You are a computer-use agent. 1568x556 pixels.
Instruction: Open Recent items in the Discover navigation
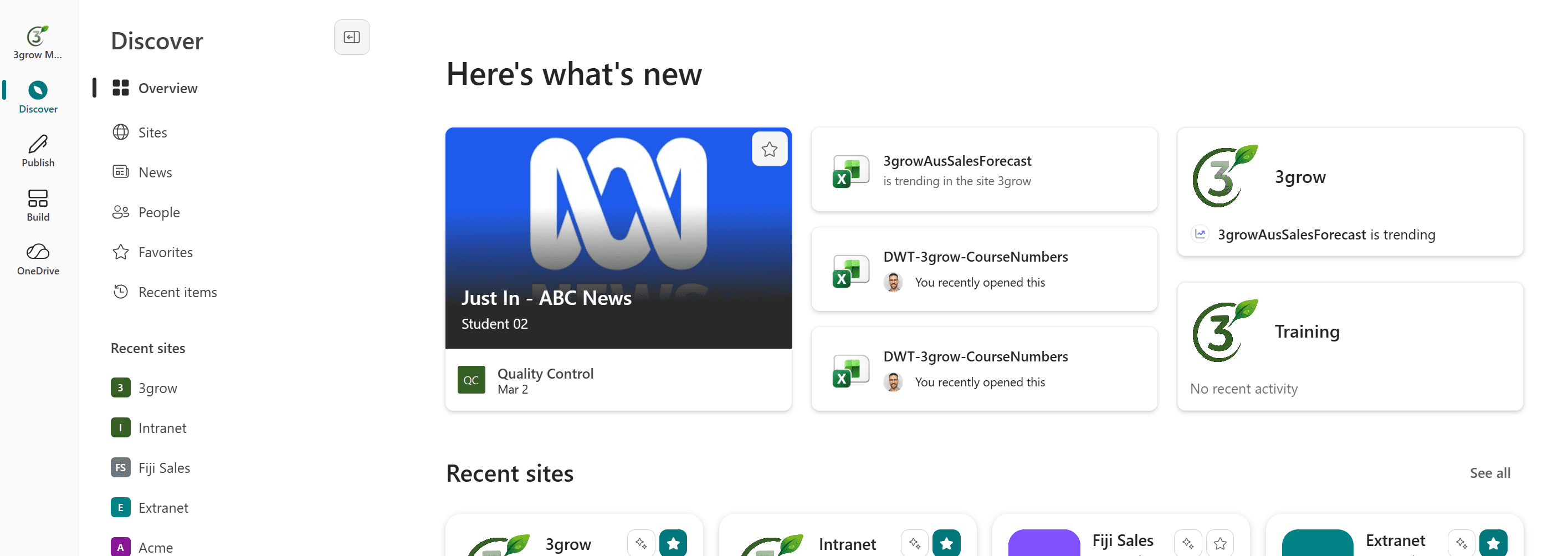177,292
